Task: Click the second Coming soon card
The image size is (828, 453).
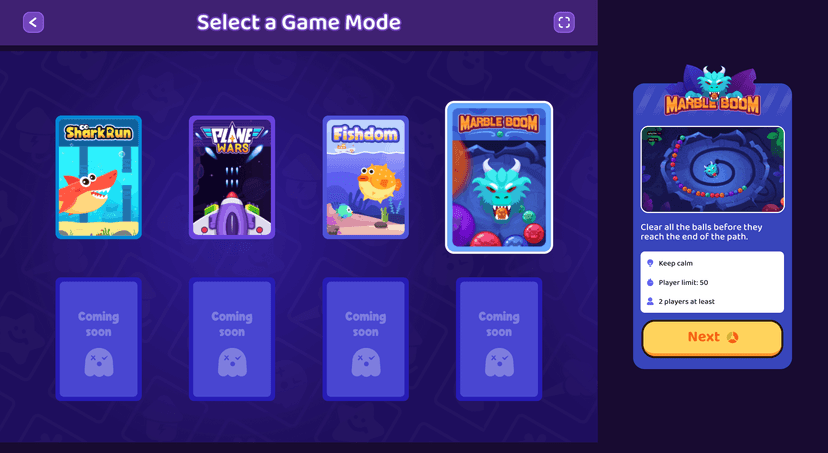Action: [232, 339]
